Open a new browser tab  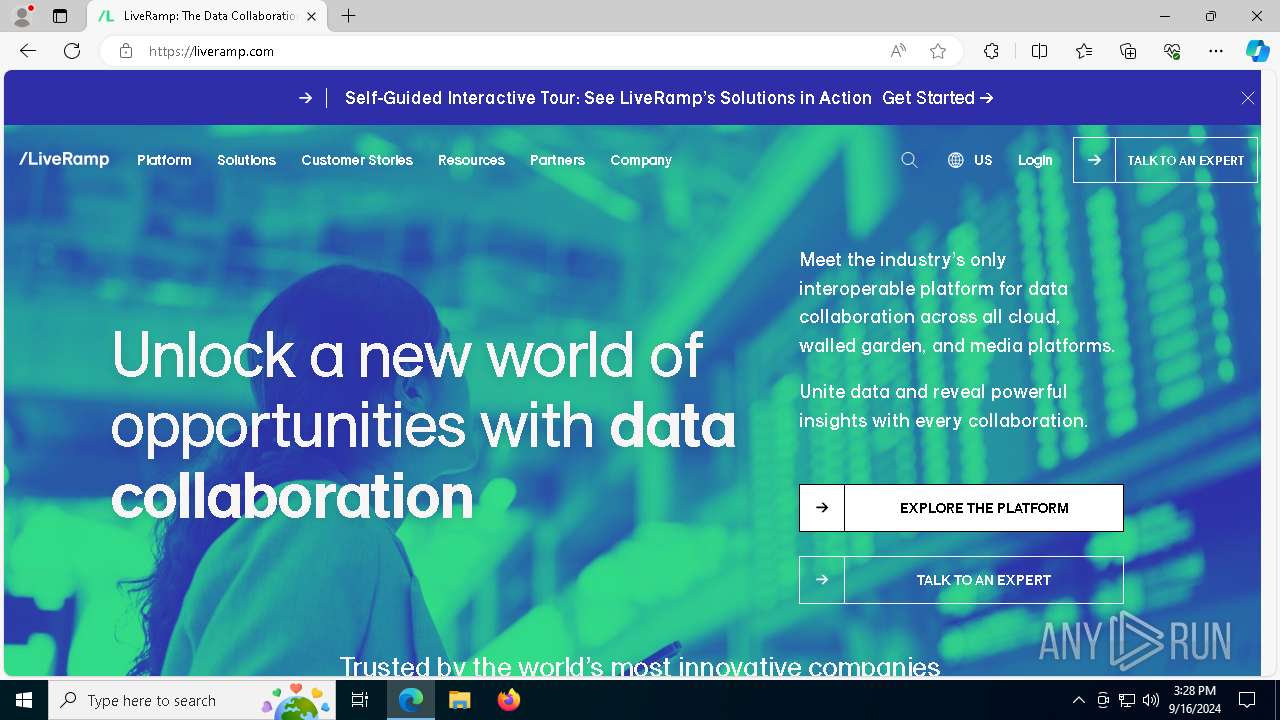[348, 16]
